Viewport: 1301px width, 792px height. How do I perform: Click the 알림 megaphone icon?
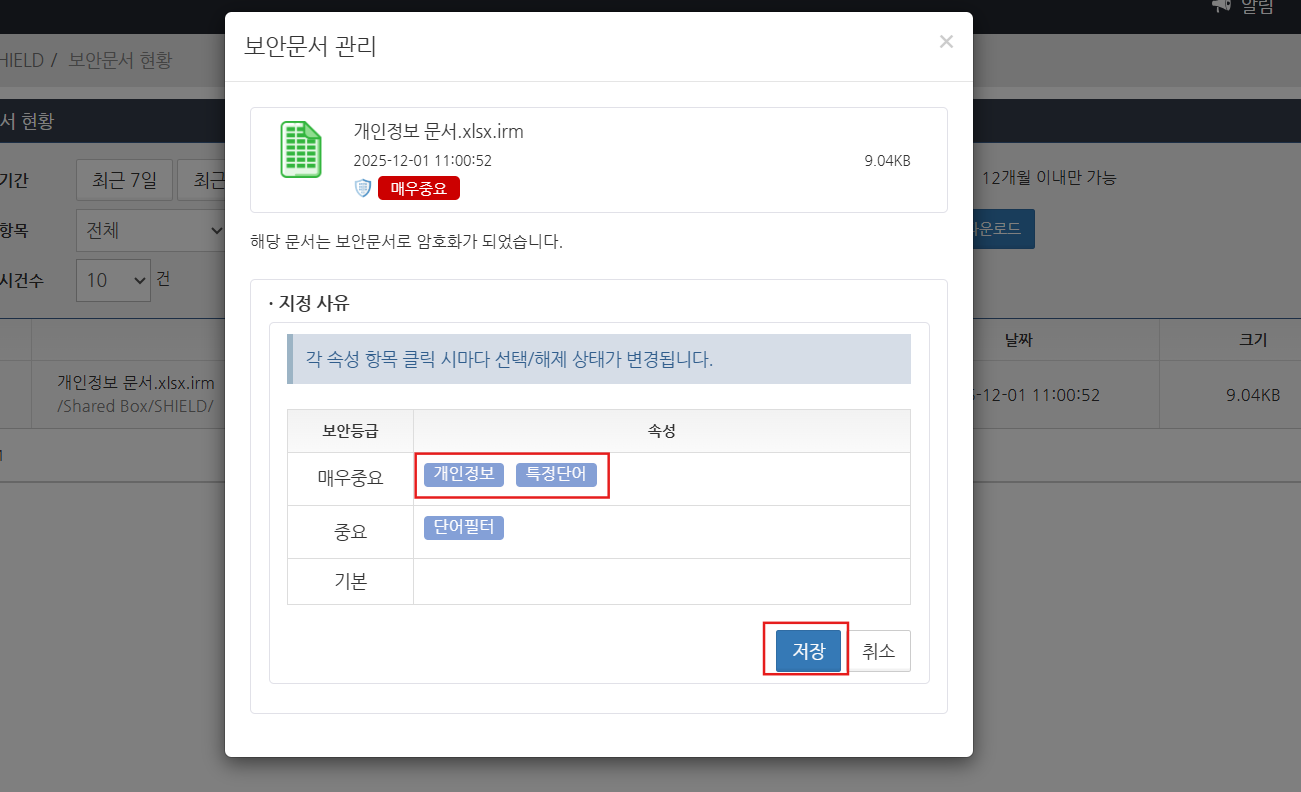pos(1221,6)
